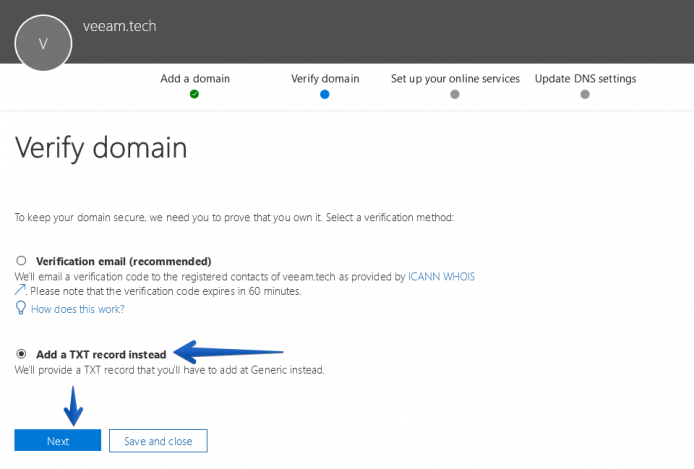The height and width of the screenshot is (469, 694).
Task: Go to the Update DNS settings step
Action: click(585, 79)
